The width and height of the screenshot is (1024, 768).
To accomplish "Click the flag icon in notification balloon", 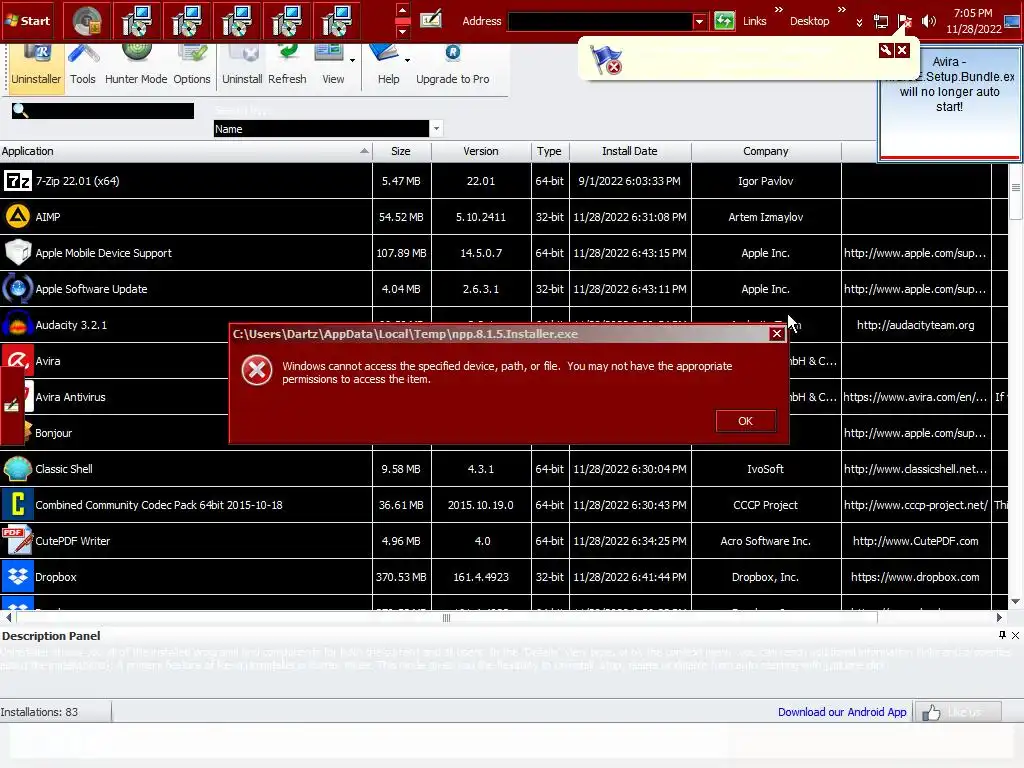I will (x=606, y=59).
